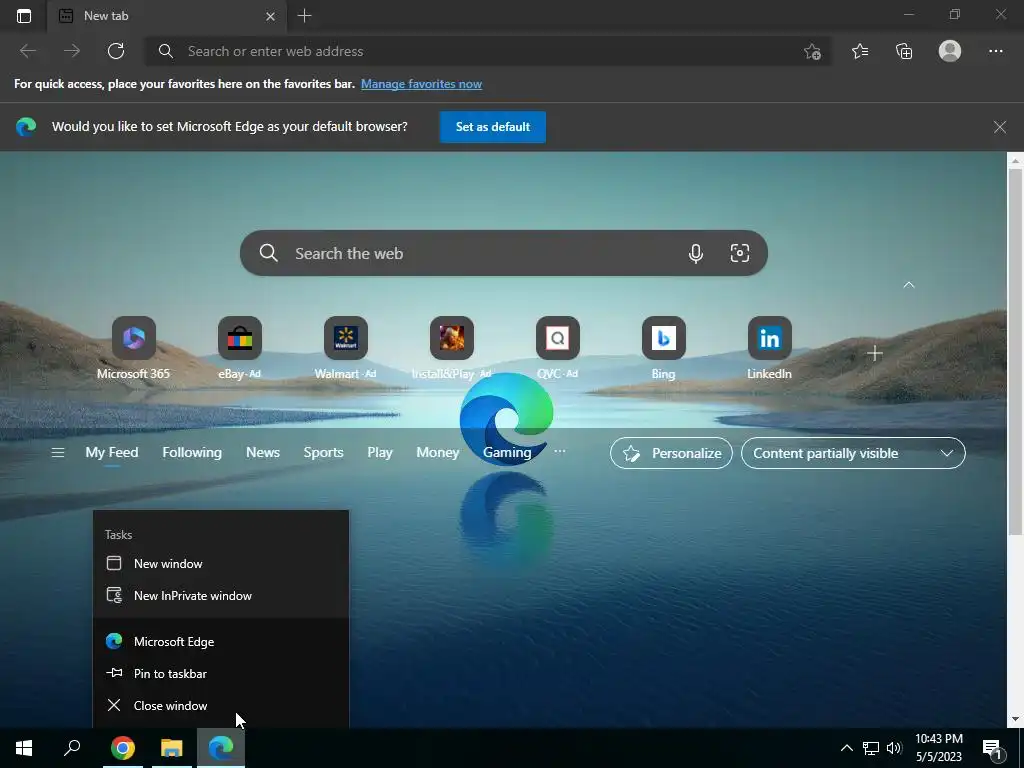Switch to the Sports tab
This screenshot has height=768, width=1024.
click(323, 453)
